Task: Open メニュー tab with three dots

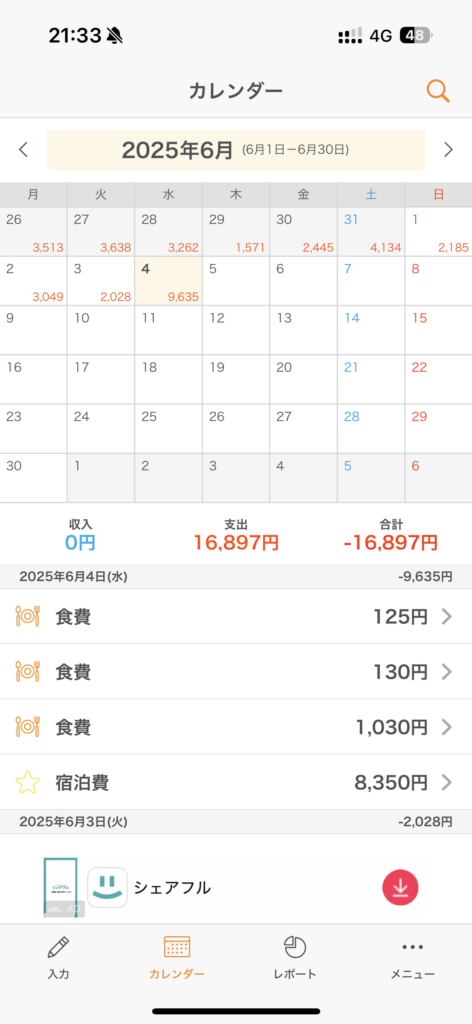Action: coord(413,957)
